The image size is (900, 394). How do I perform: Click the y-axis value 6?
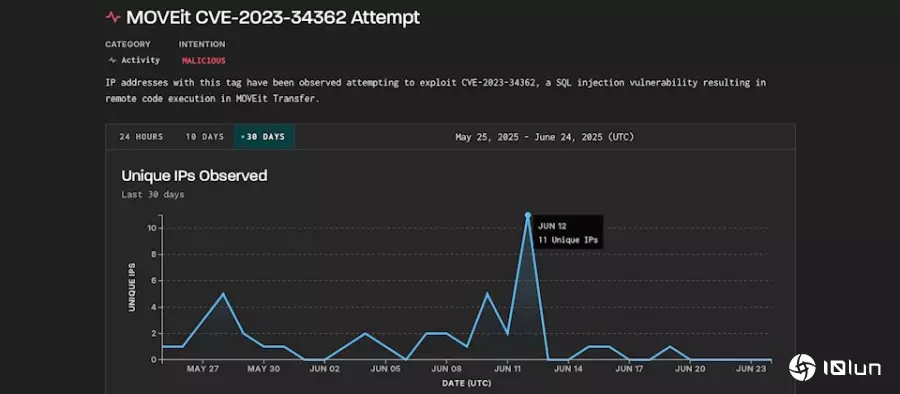tap(154, 281)
